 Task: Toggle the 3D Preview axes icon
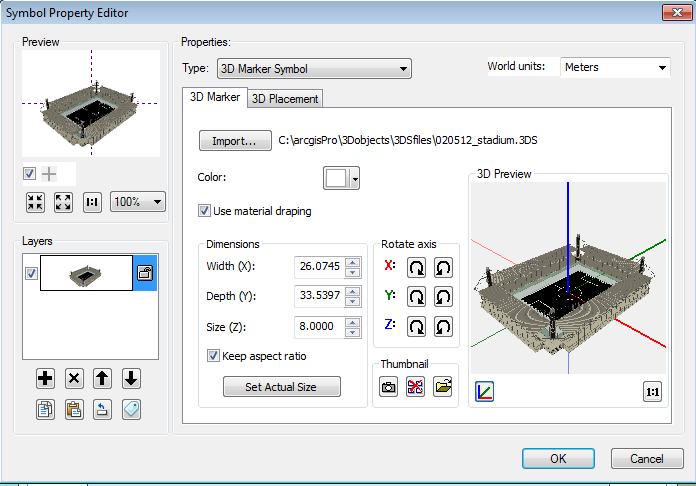485,391
